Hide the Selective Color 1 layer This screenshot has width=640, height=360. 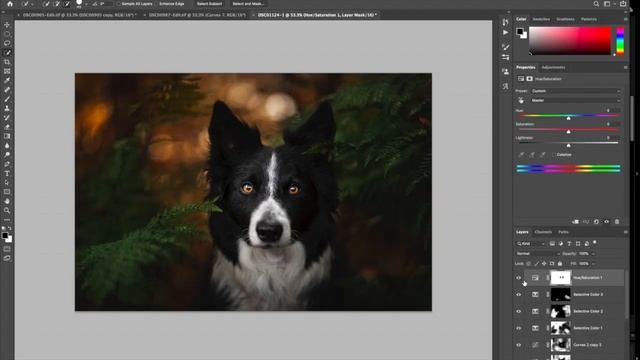518,328
